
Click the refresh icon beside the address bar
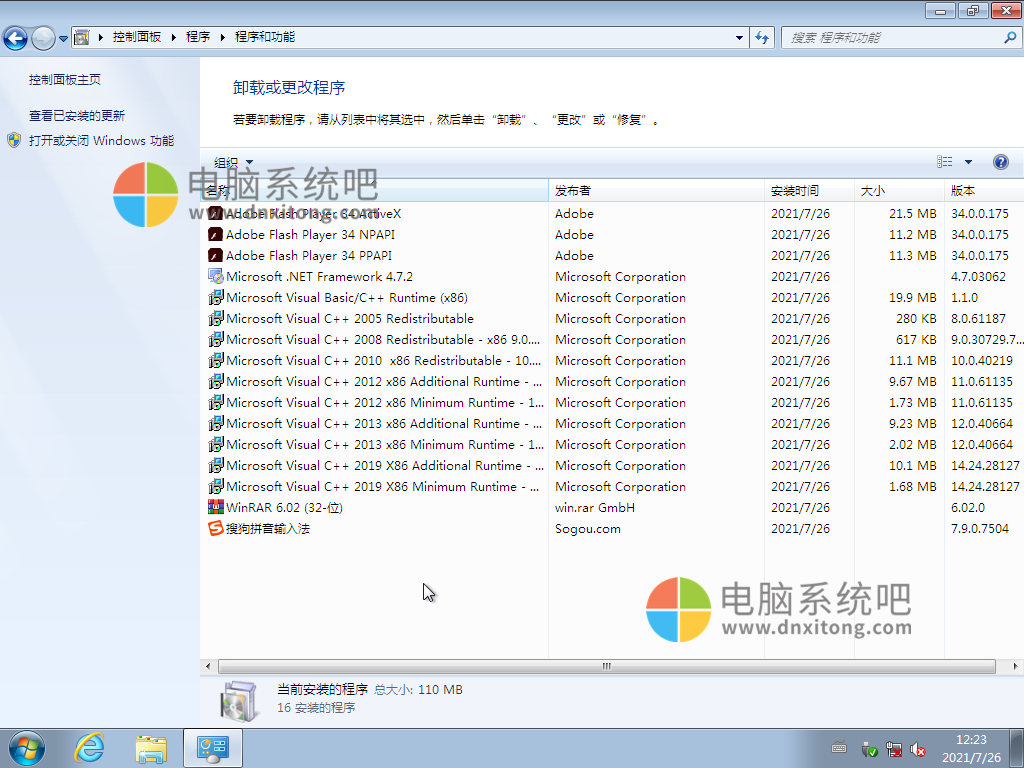click(x=761, y=36)
